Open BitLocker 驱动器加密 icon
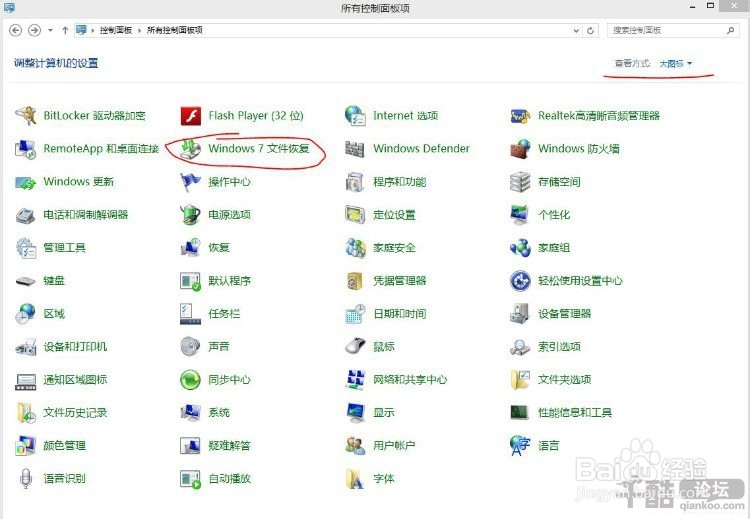This screenshot has width=750, height=519. click(26, 116)
